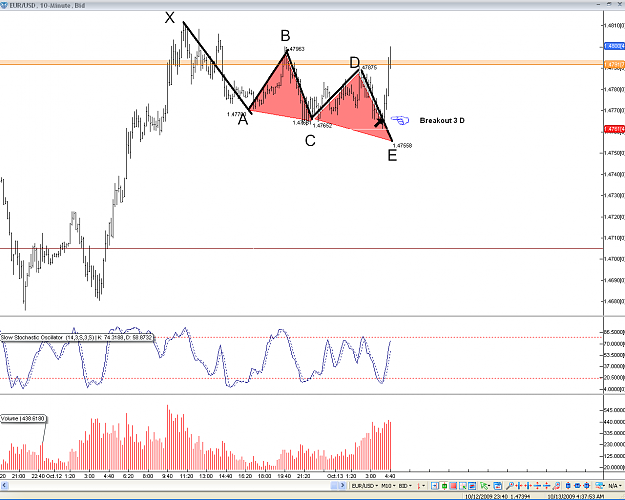The height and width of the screenshot is (500, 625).
Task: Click the blue pointing hand annotation
Action: 400,120
